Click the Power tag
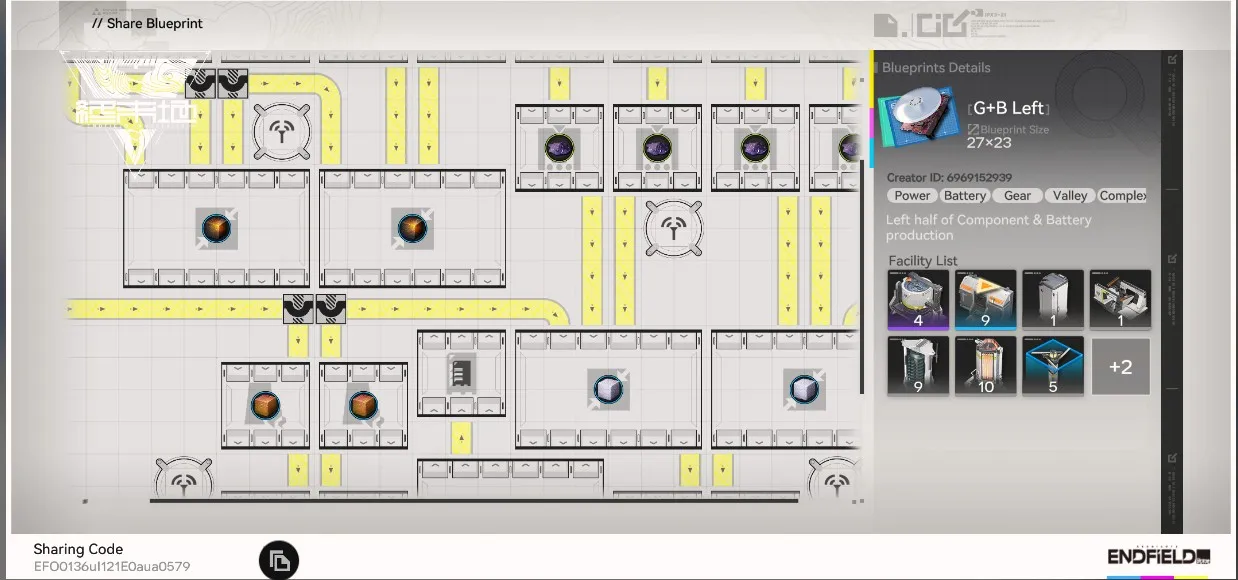This screenshot has height=580, width=1238. click(912, 196)
